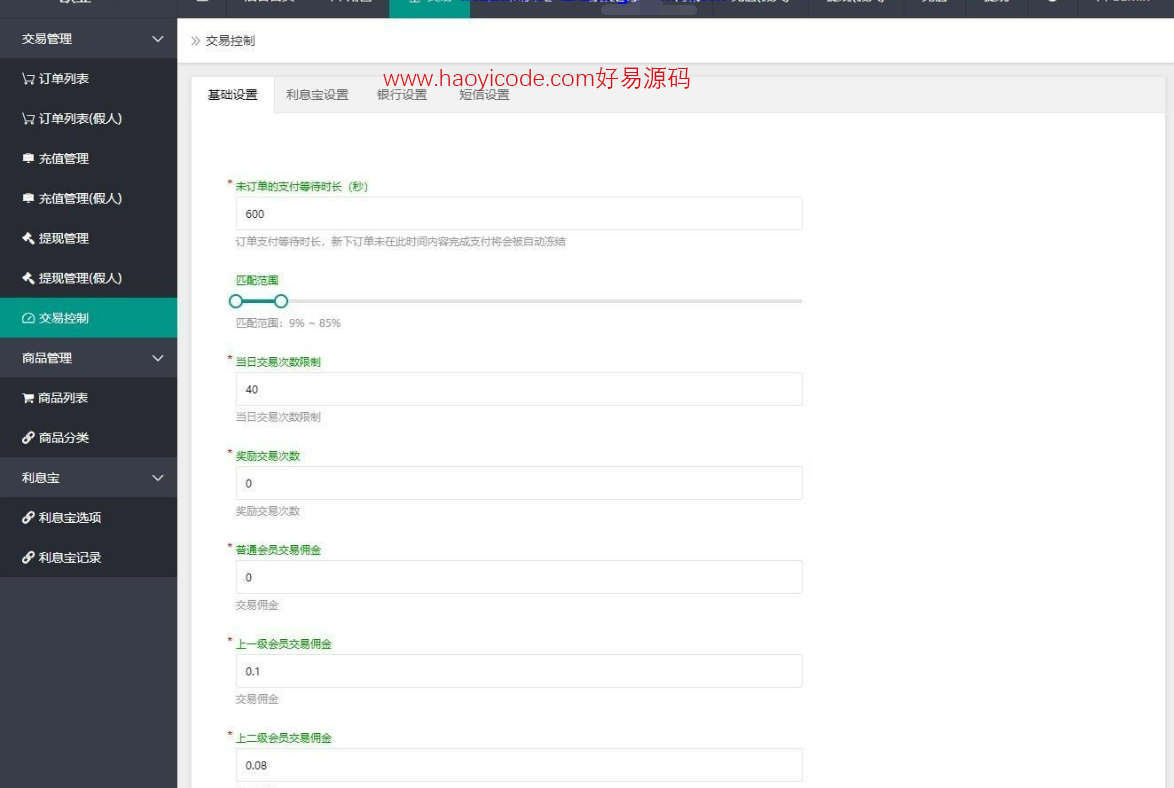Select the 短信设置 tab
Screen dimensions: 1174x788
(484, 95)
